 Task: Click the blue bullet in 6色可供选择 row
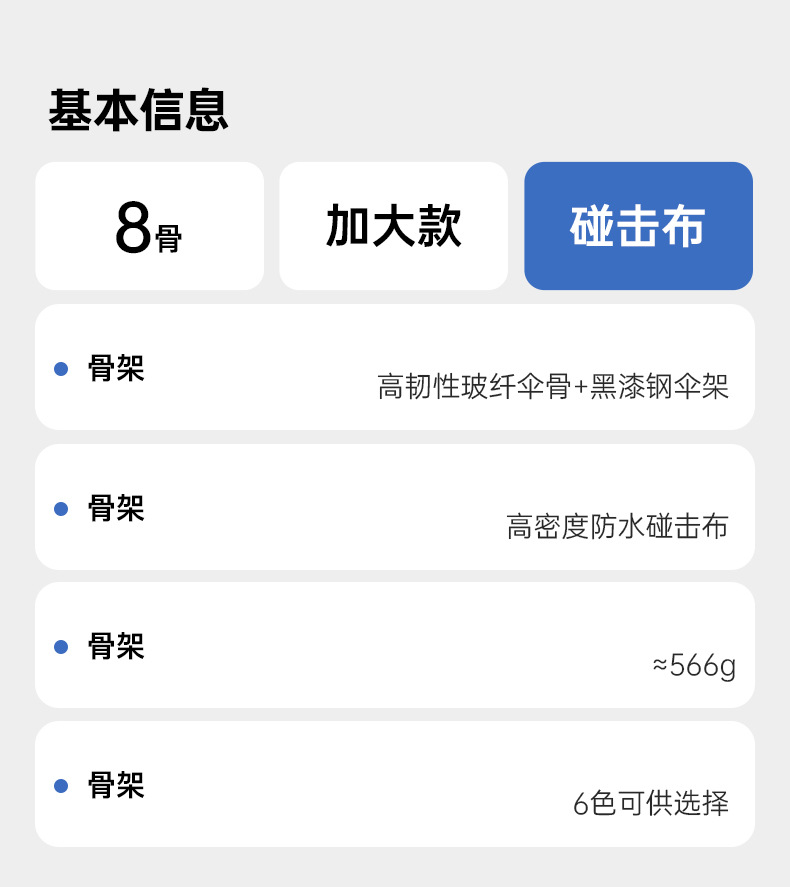pos(61,786)
